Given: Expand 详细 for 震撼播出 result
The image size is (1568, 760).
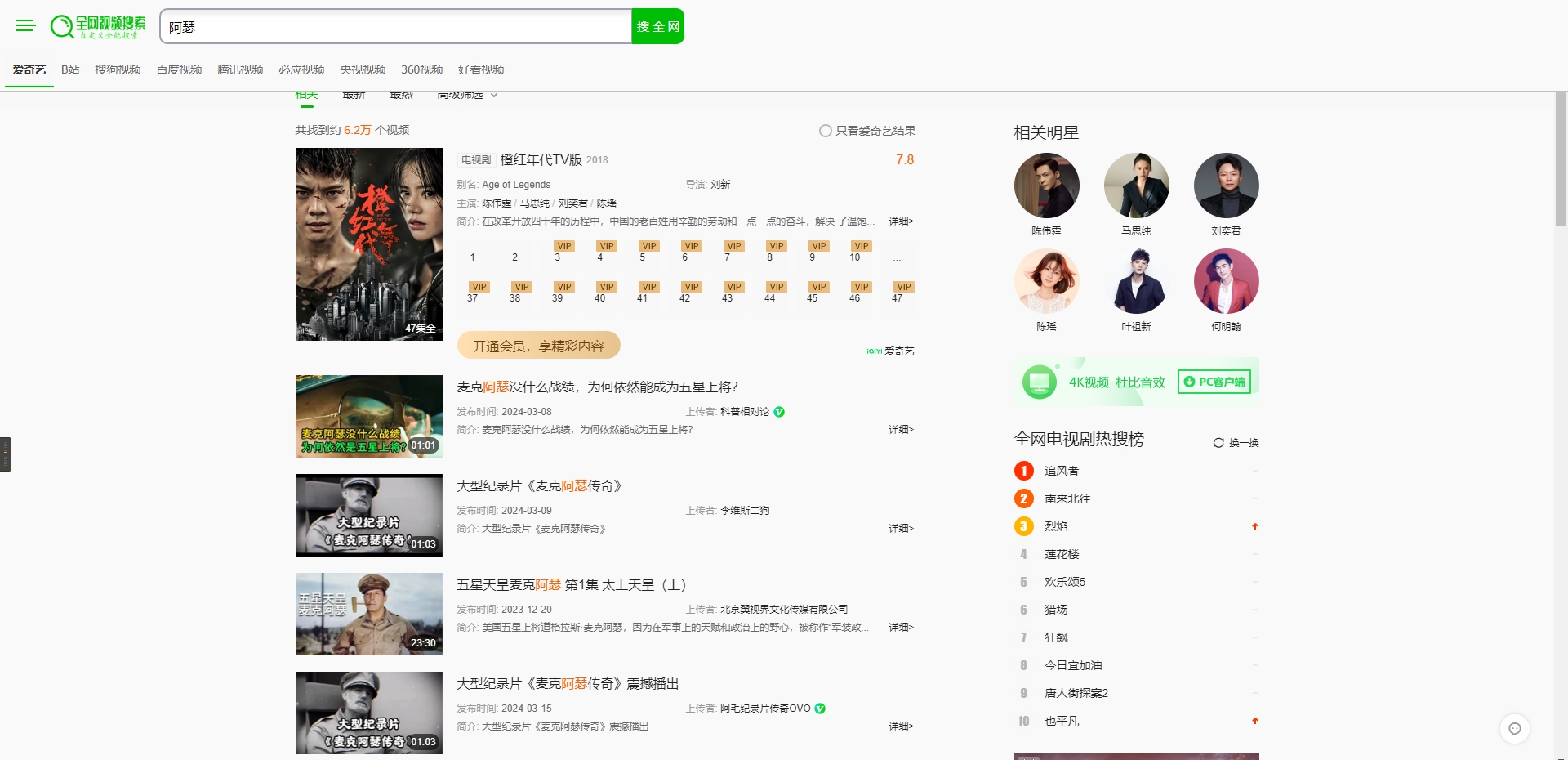Looking at the screenshot, I should [x=901, y=726].
